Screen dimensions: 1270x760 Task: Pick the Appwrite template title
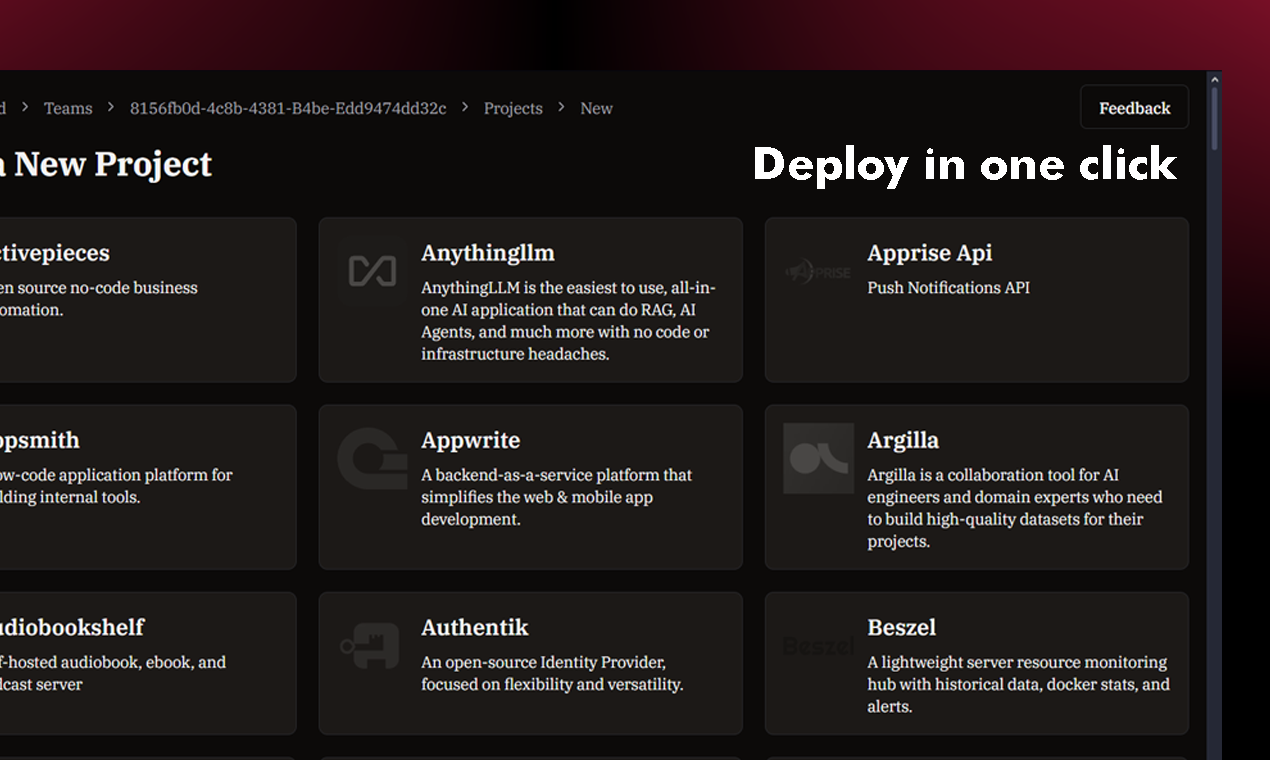coord(471,440)
